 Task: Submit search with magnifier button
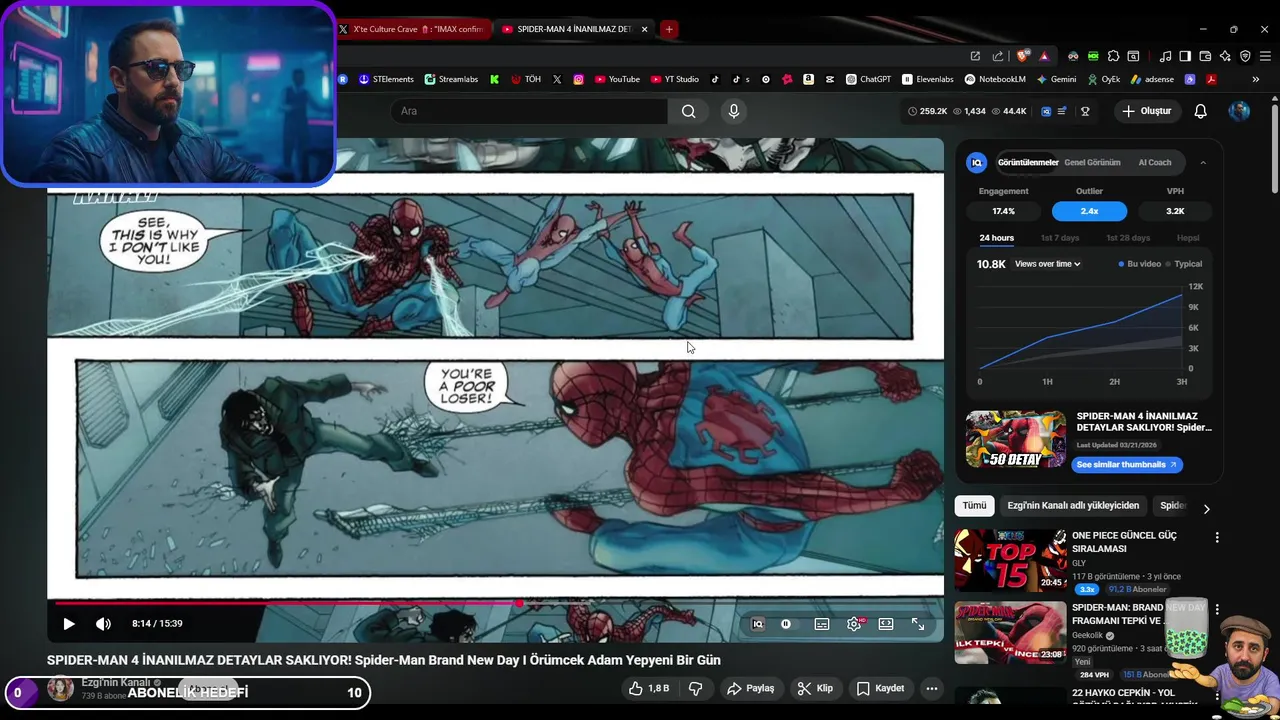[x=689, y=111]
